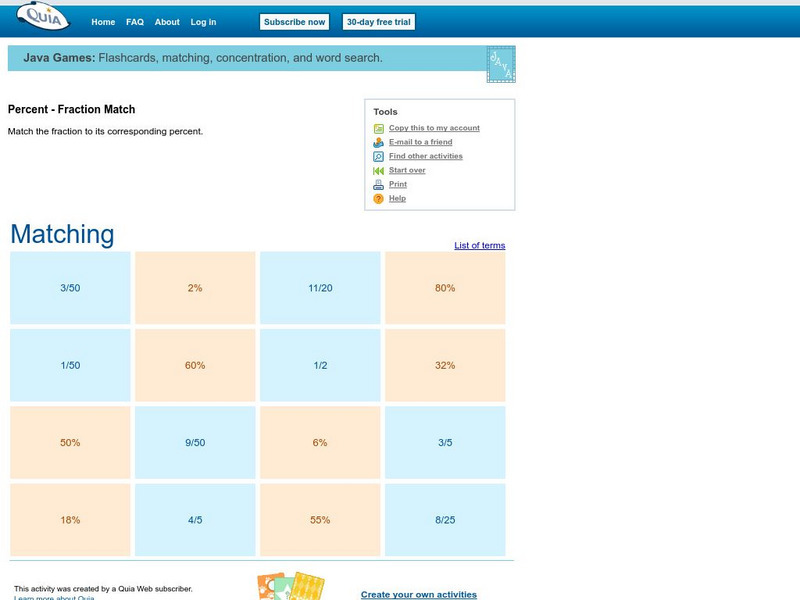Select the E-mail to a friend icon
This screenshot has width=800, height=600.
[378, 142]
